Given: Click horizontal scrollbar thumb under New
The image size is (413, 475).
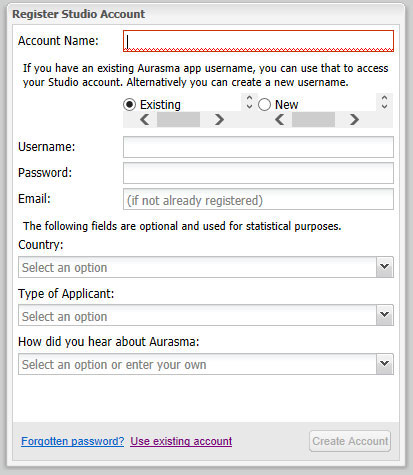Looking at the screenshot, I should [x=313, y=119].
